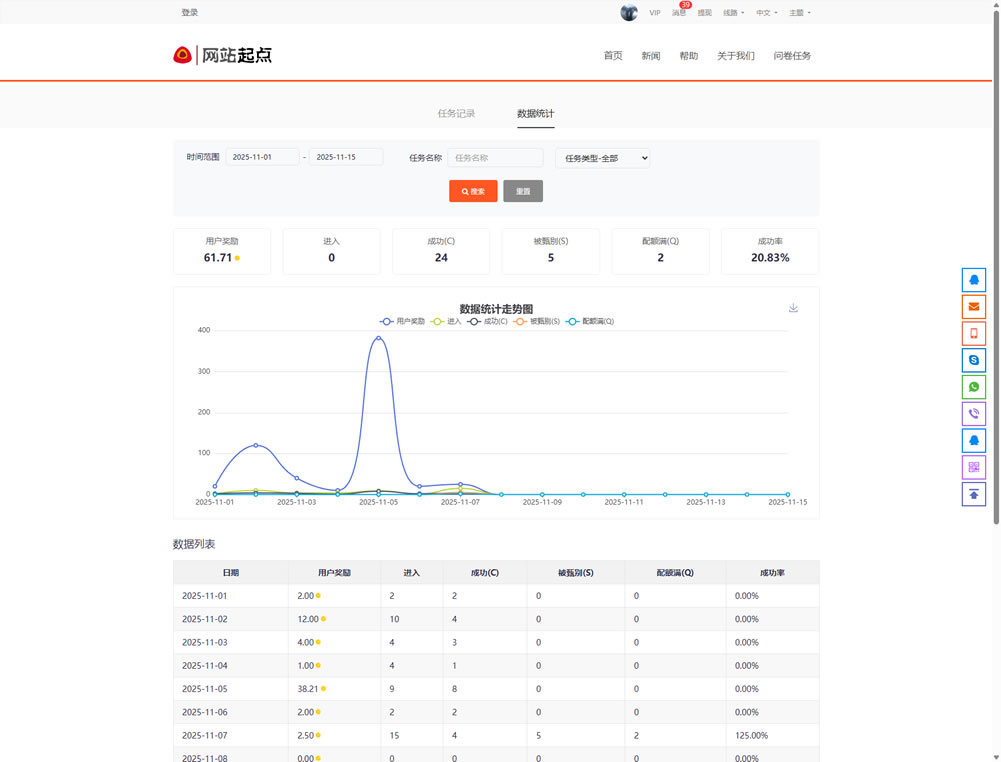Click the green WhatsApp icon

[973, 387]
